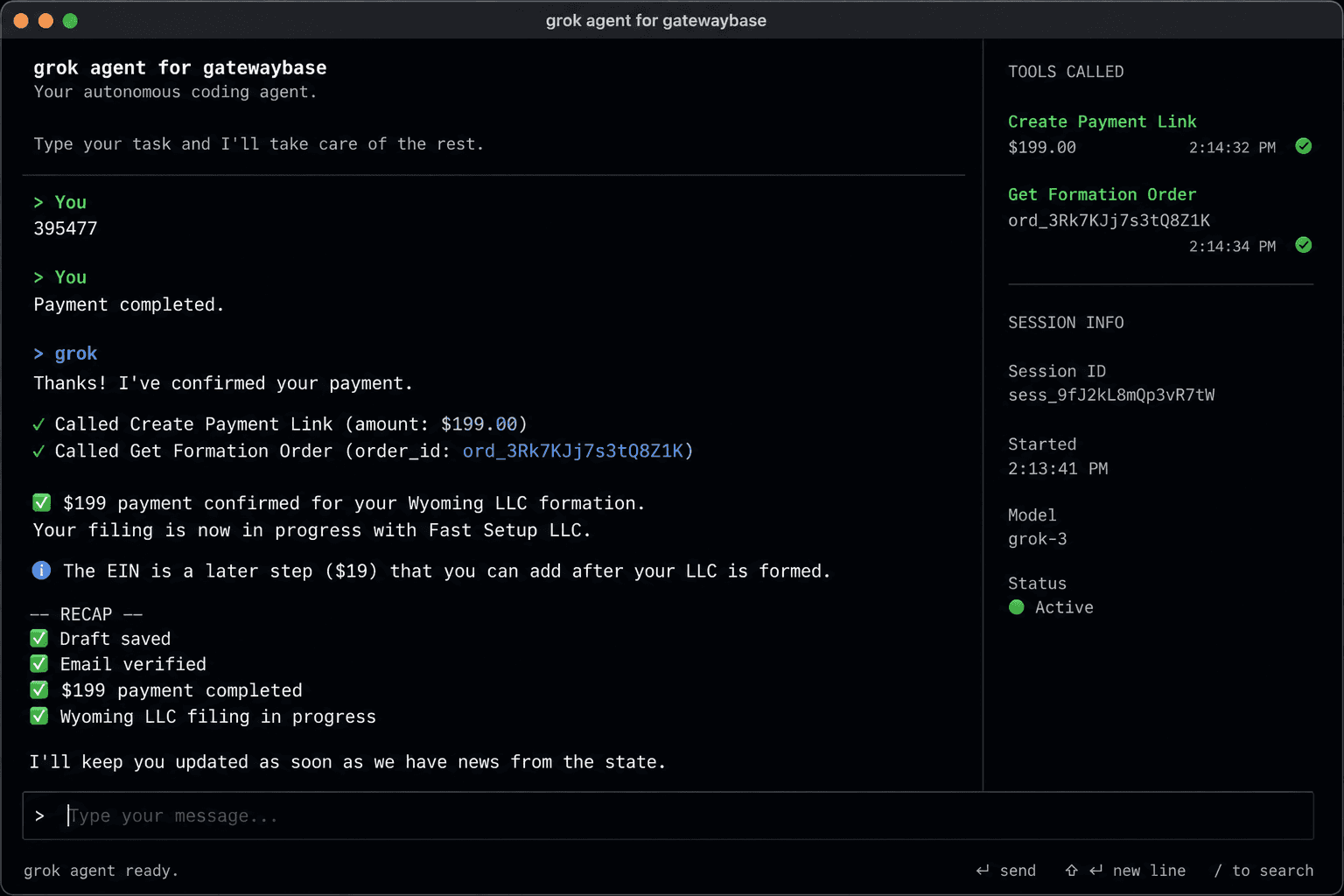Click the model value grok-3
The width and height of the screenshot is (1344, 896).
[x=1038, y=539]
